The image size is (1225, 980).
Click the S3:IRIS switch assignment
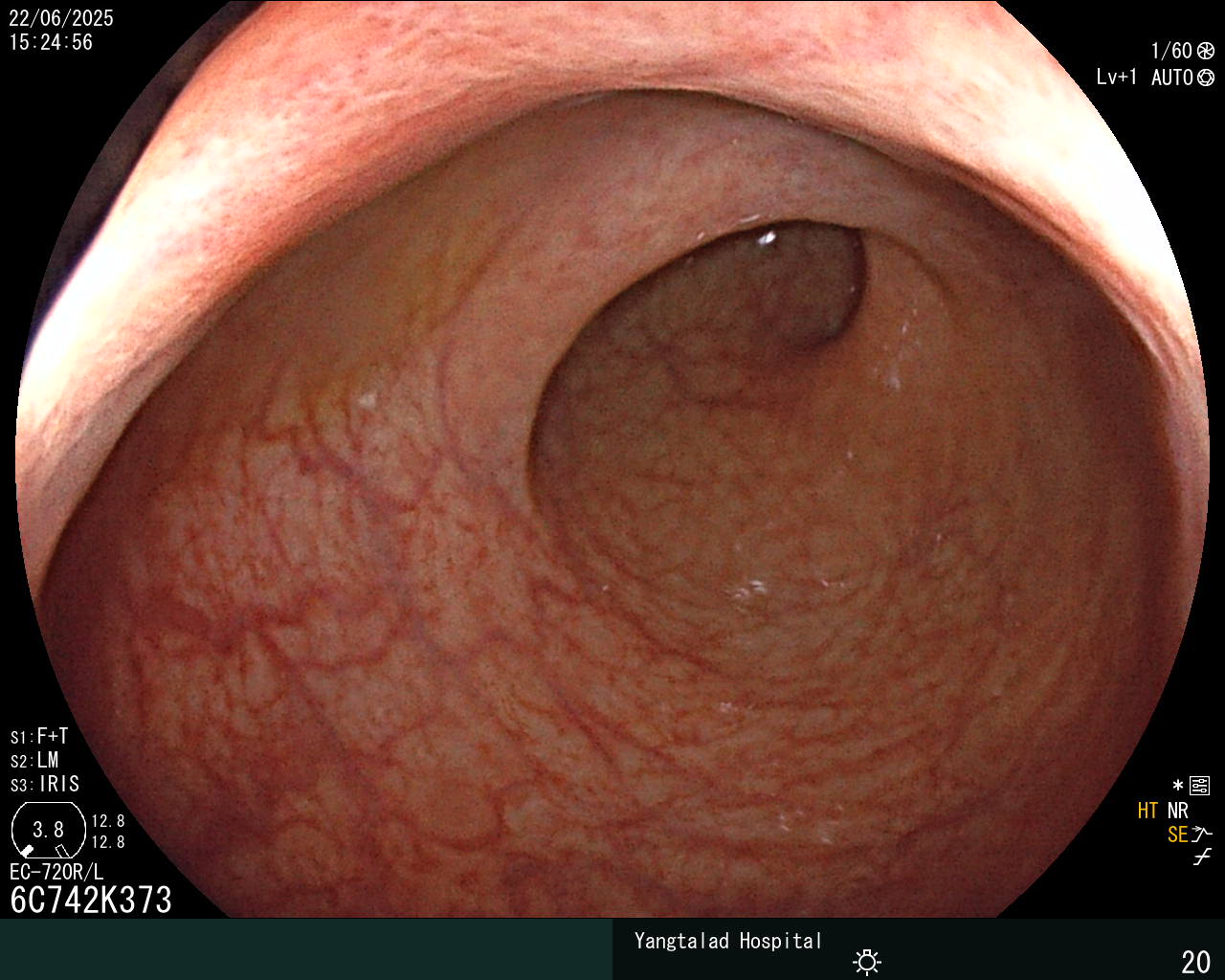coord(45,785)
